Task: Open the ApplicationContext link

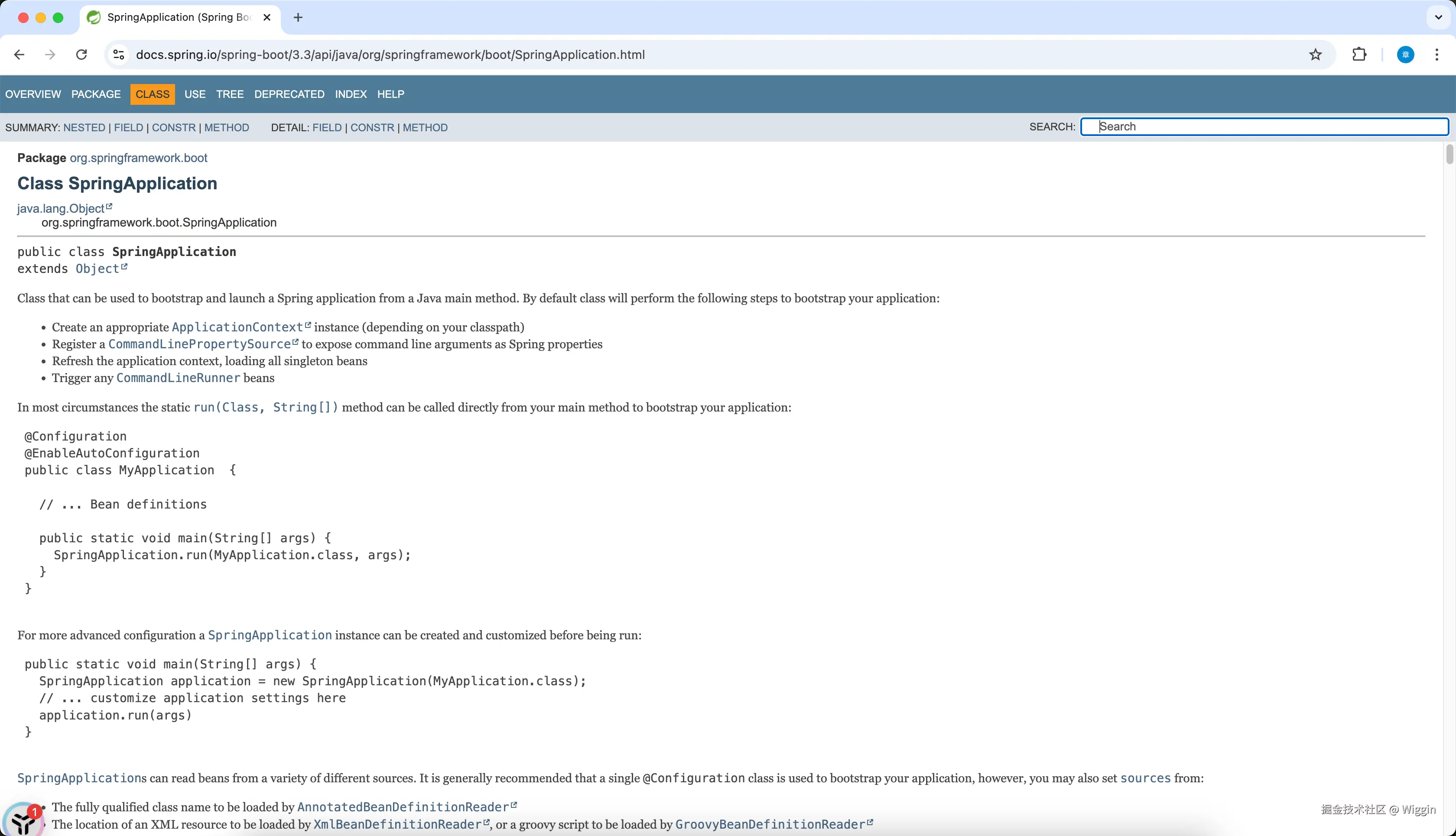Action: 237,327
